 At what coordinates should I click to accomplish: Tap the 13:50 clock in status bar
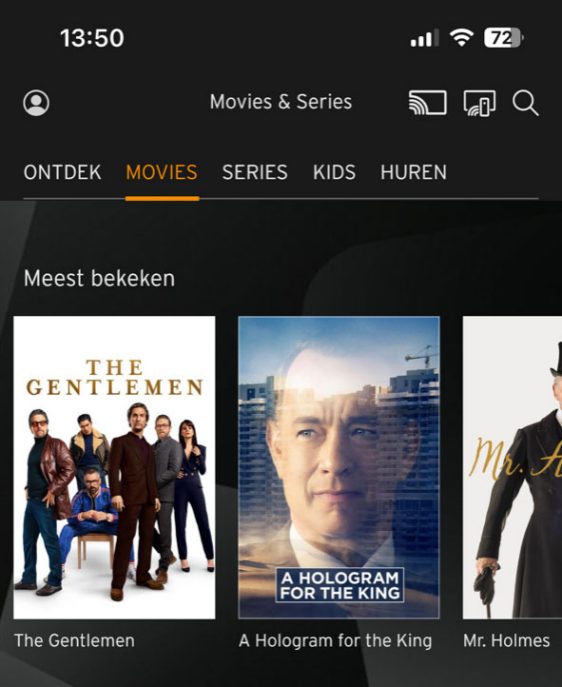[92, 38]
